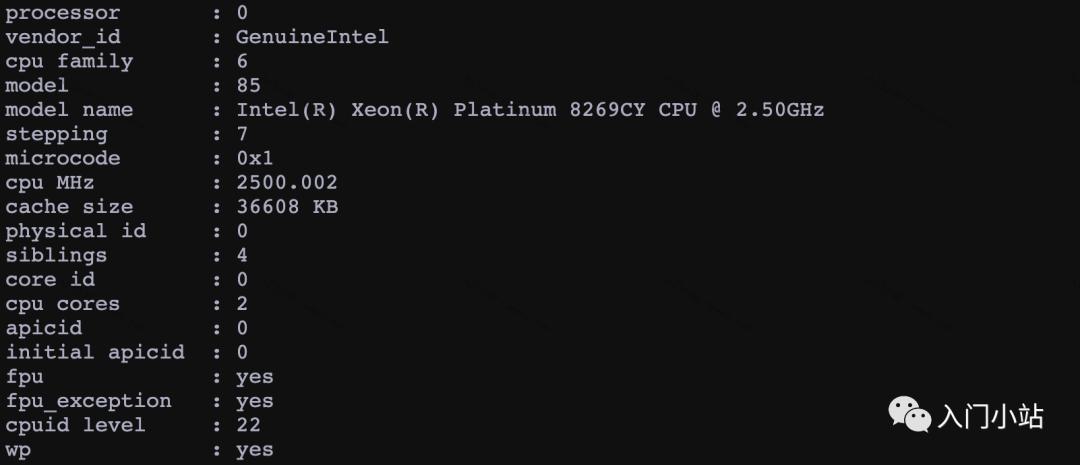Click the cpuid level value 22

pyautogui.click(x=249, y=425)
